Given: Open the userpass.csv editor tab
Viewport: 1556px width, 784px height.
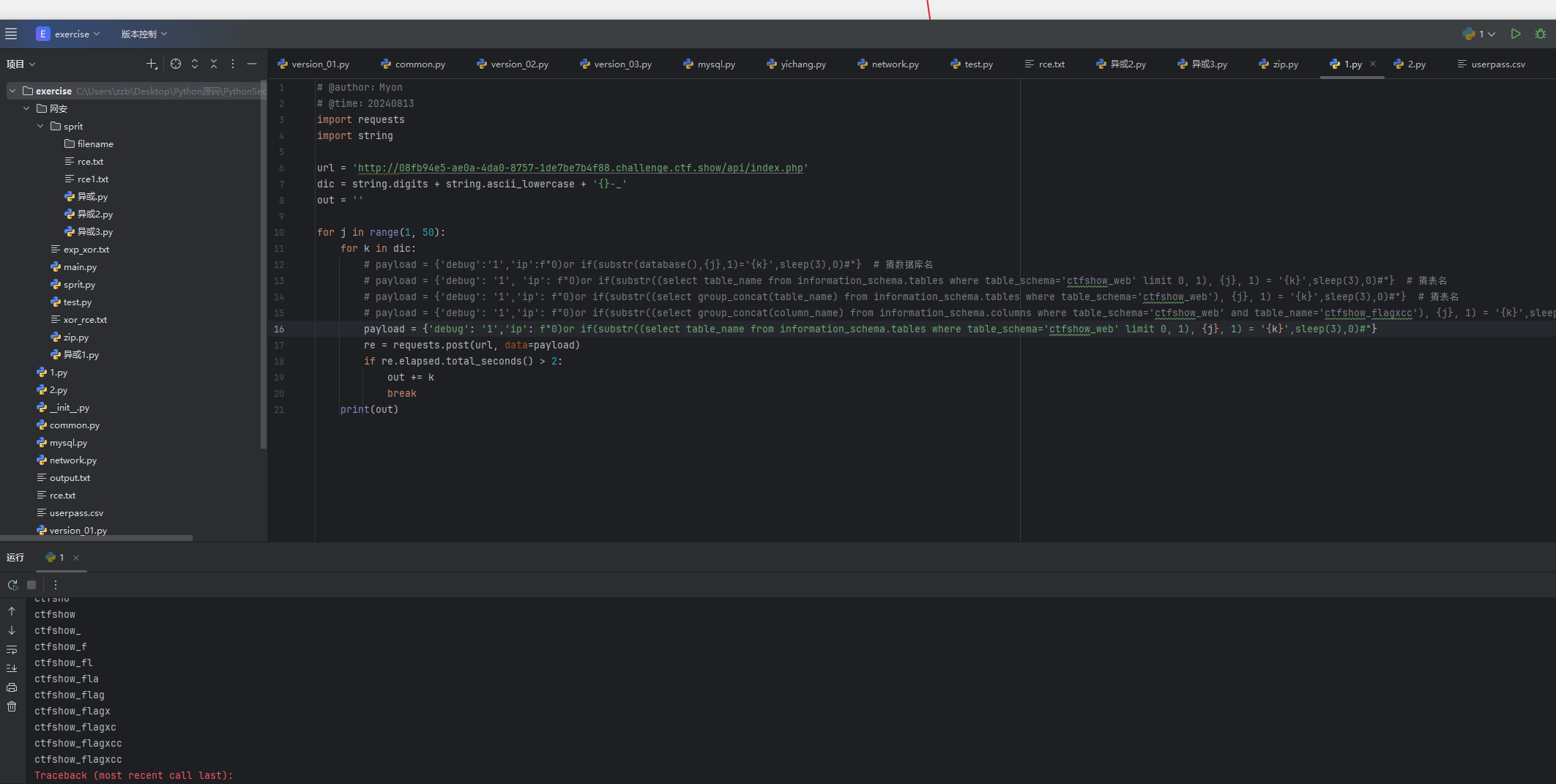Looking at the screenshot, I should pyautogui.click(x=1492, y=64).
